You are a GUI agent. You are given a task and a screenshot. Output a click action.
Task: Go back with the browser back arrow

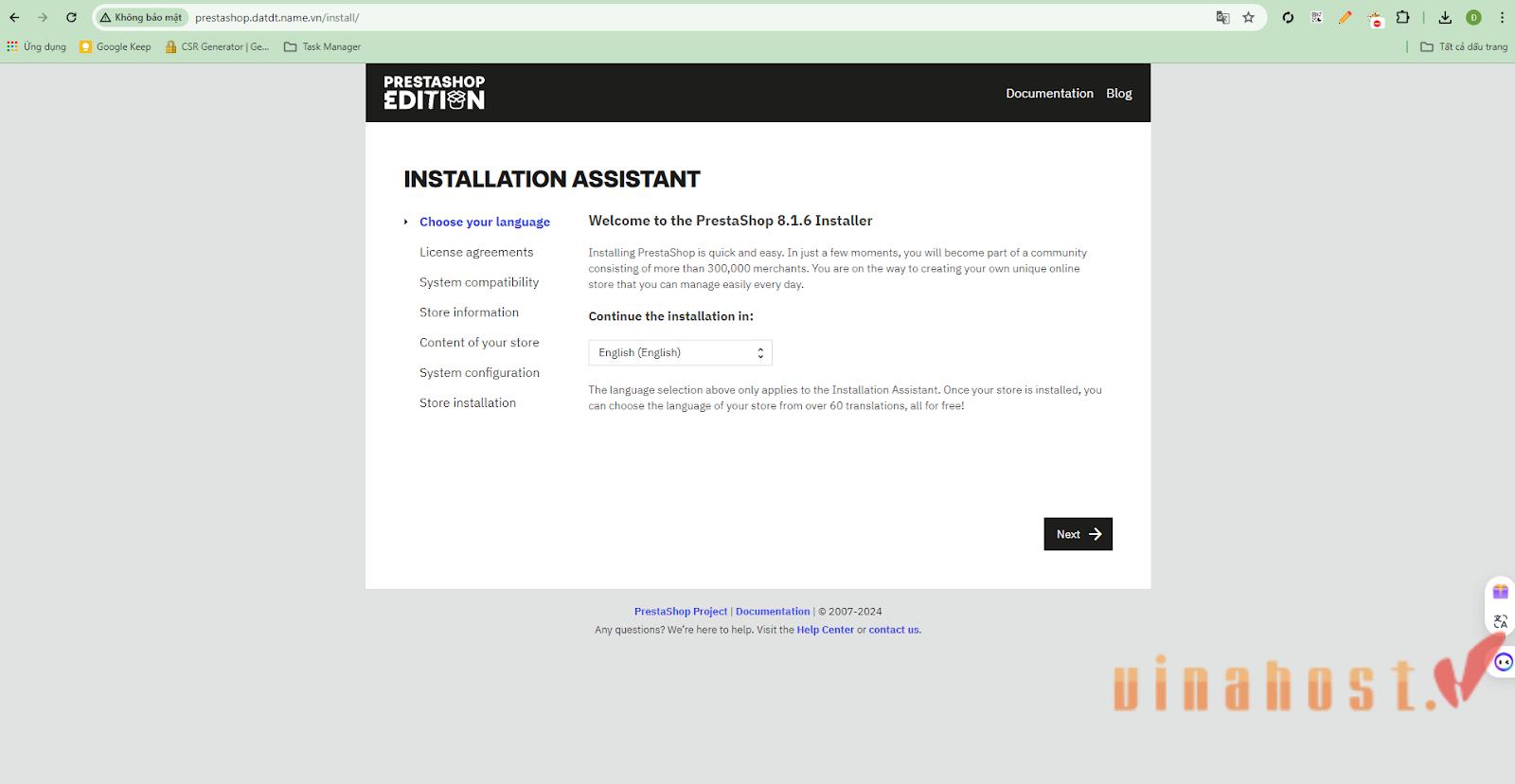coord(14,17)
